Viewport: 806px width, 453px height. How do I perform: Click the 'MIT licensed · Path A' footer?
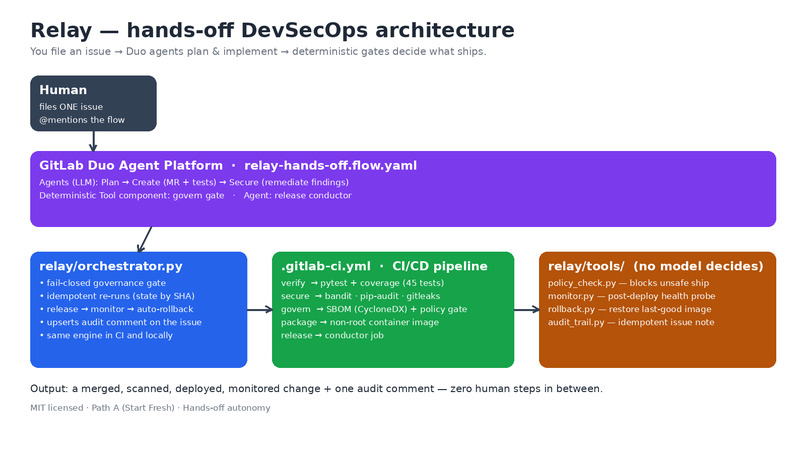tap(150, 408)
